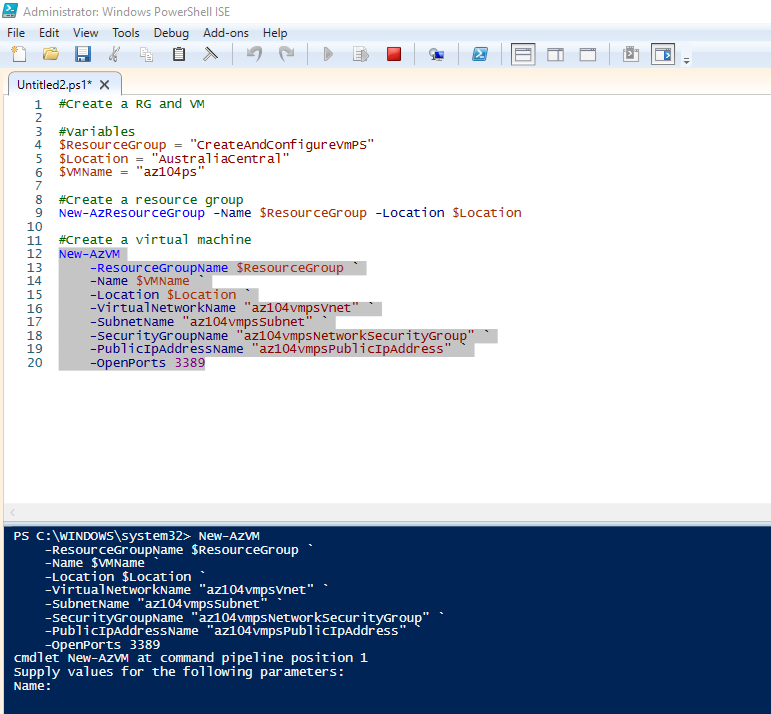Run script with green play icon
Screen dimensions: 771x714
click(328, 54)
